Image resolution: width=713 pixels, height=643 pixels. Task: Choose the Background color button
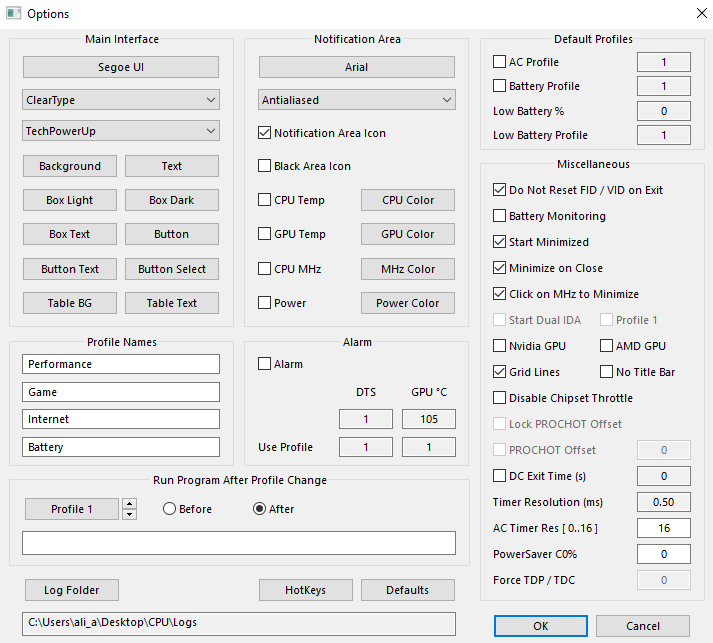[70, 166]
